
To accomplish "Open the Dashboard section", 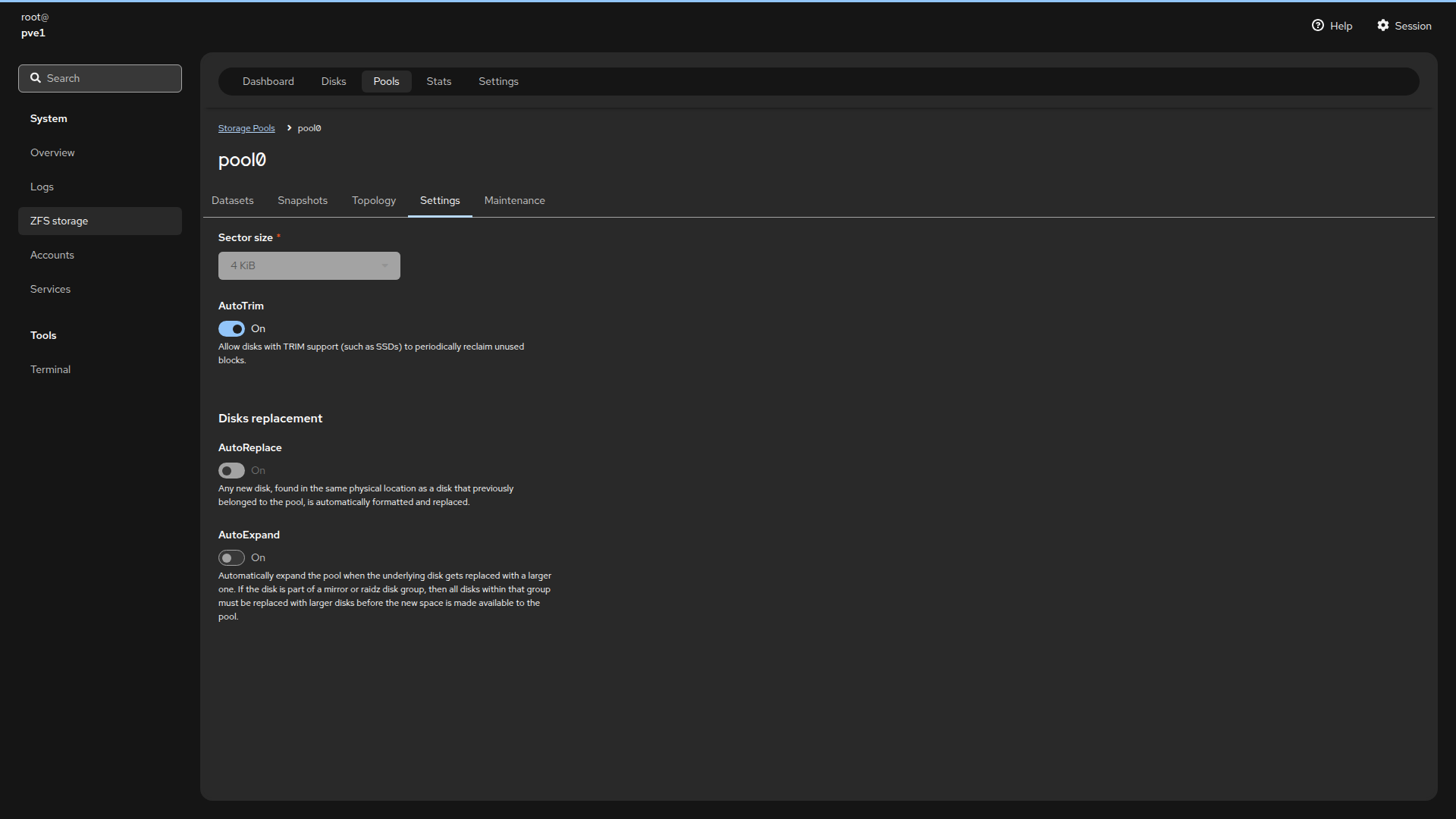I will tap(268, 82).
